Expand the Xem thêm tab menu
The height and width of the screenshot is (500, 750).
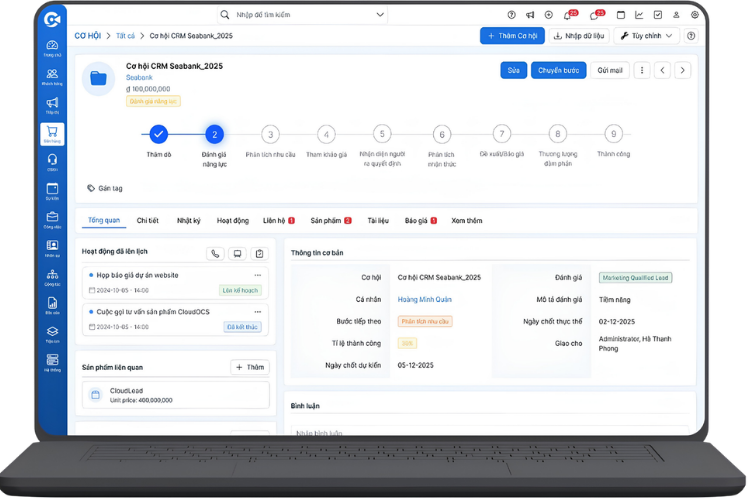pyautogui.click(x=466, y=220)
